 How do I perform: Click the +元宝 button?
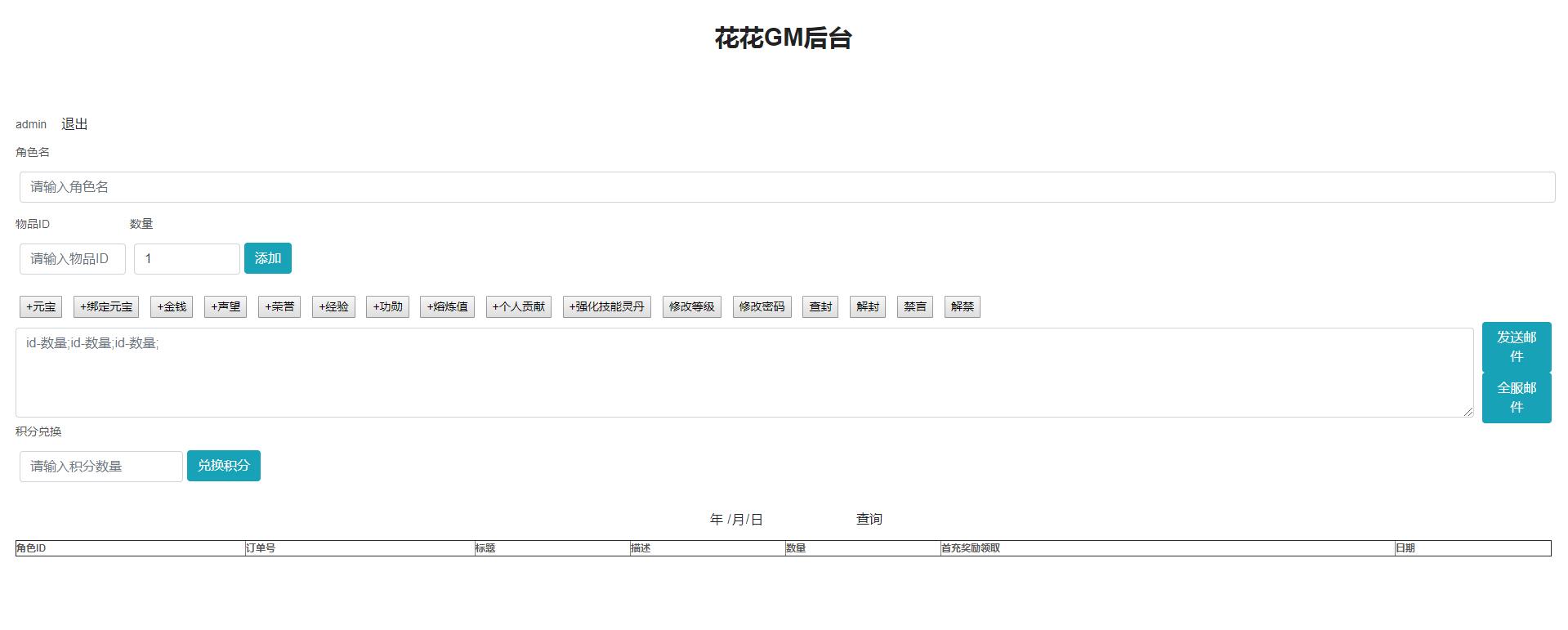point(41,307)
